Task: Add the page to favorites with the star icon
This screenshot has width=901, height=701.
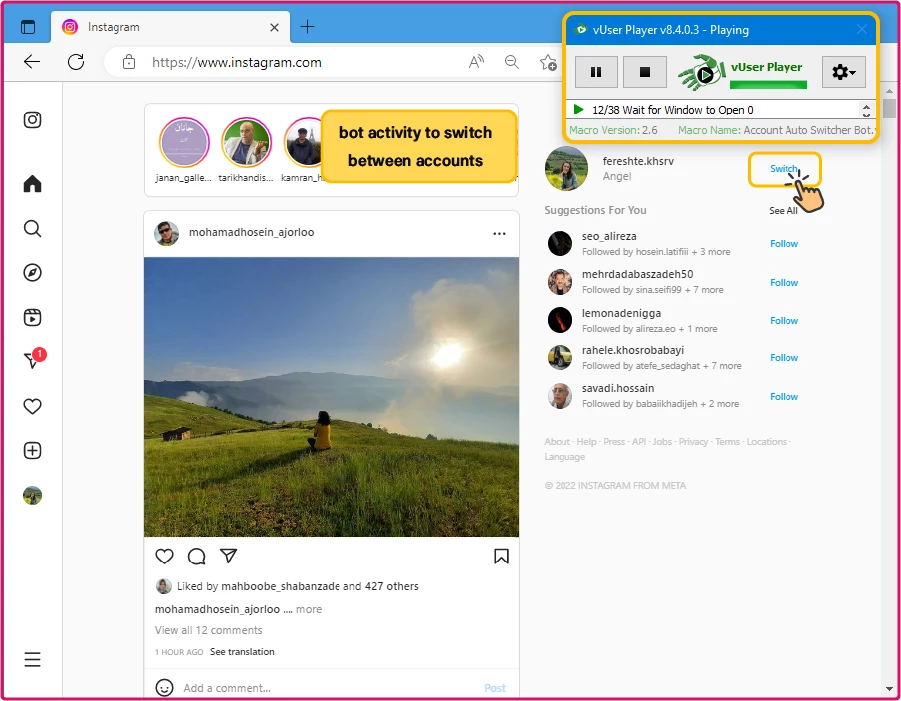Action: pyautogui.click(x=548, y=61)
